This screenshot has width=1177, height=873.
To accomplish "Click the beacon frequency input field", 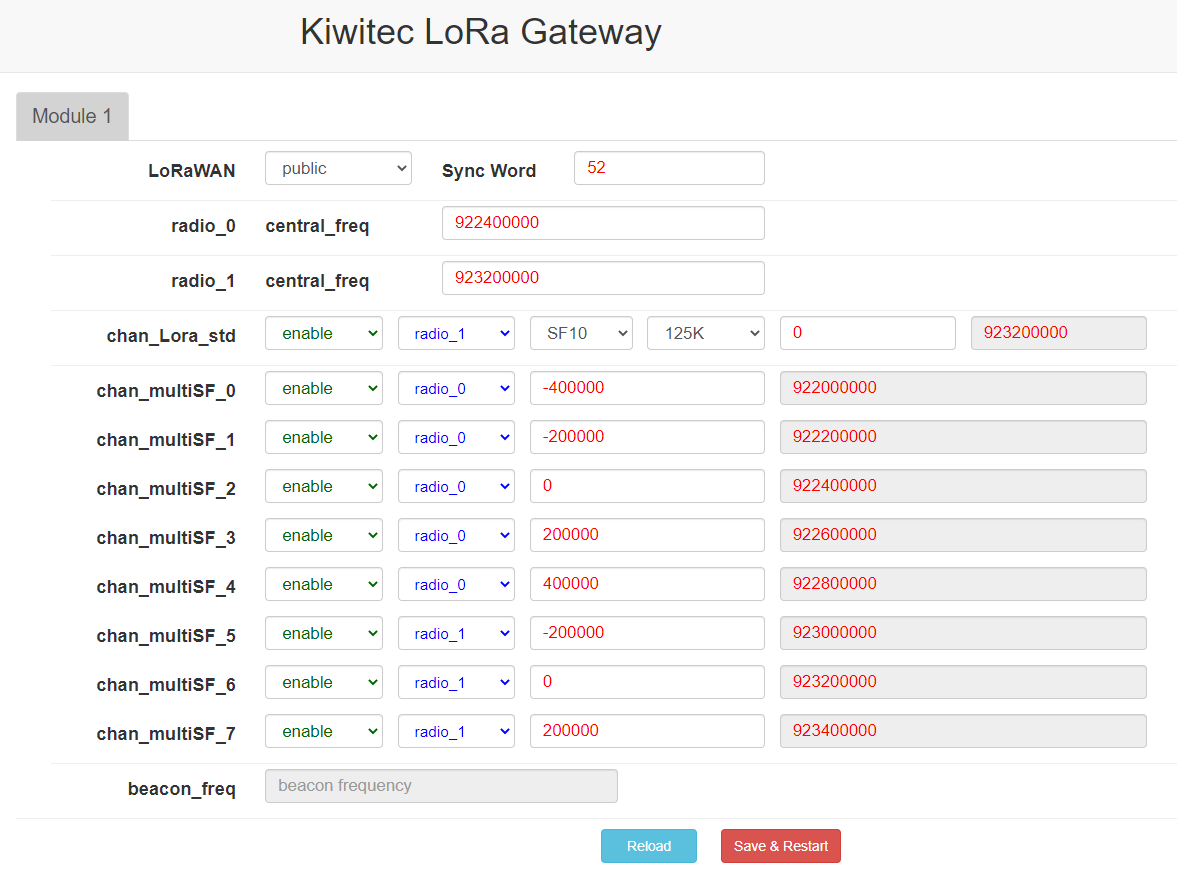I will [x=441, y=786].
